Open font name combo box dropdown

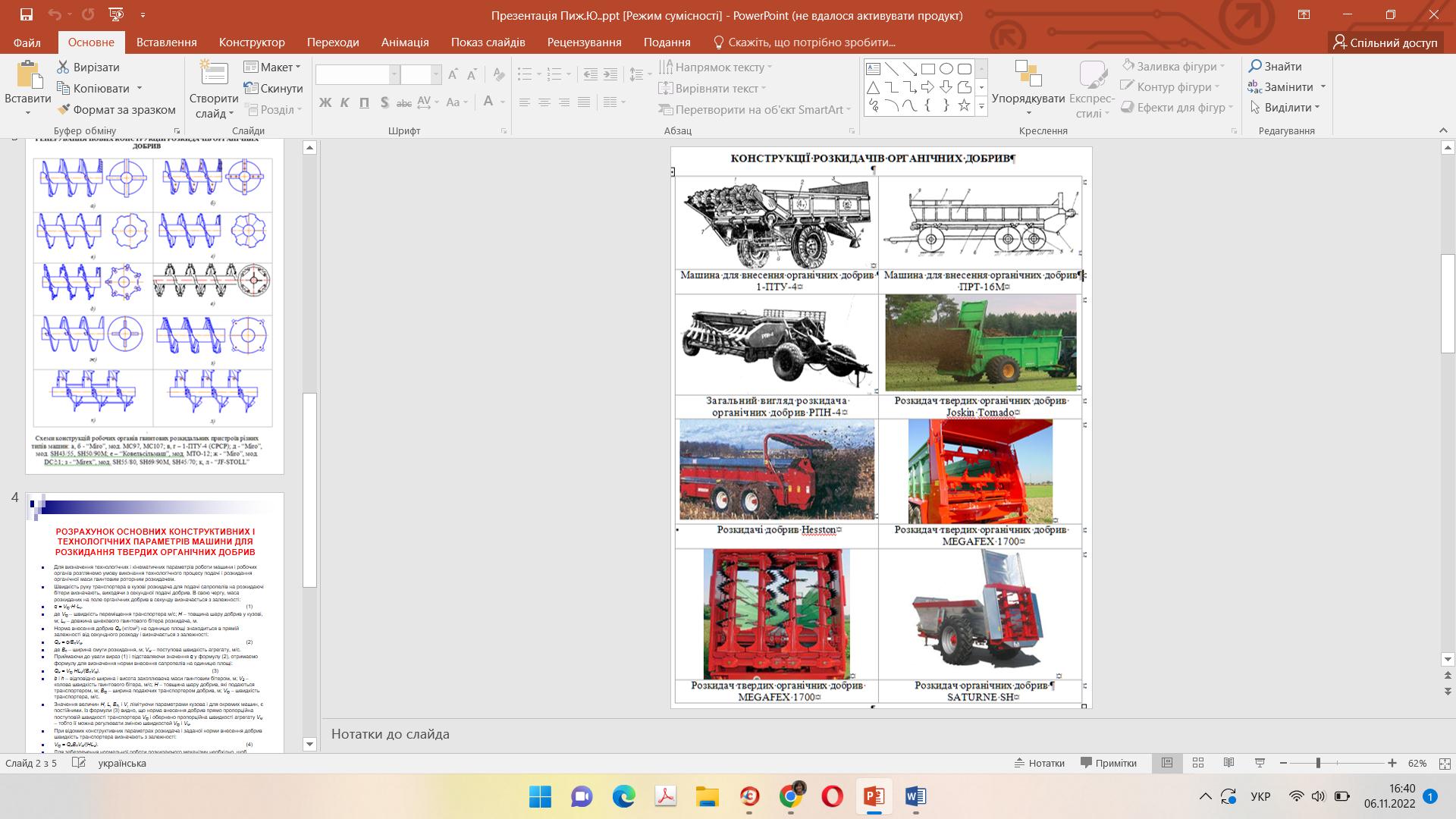pyautogui.click(x=394, y=74)
